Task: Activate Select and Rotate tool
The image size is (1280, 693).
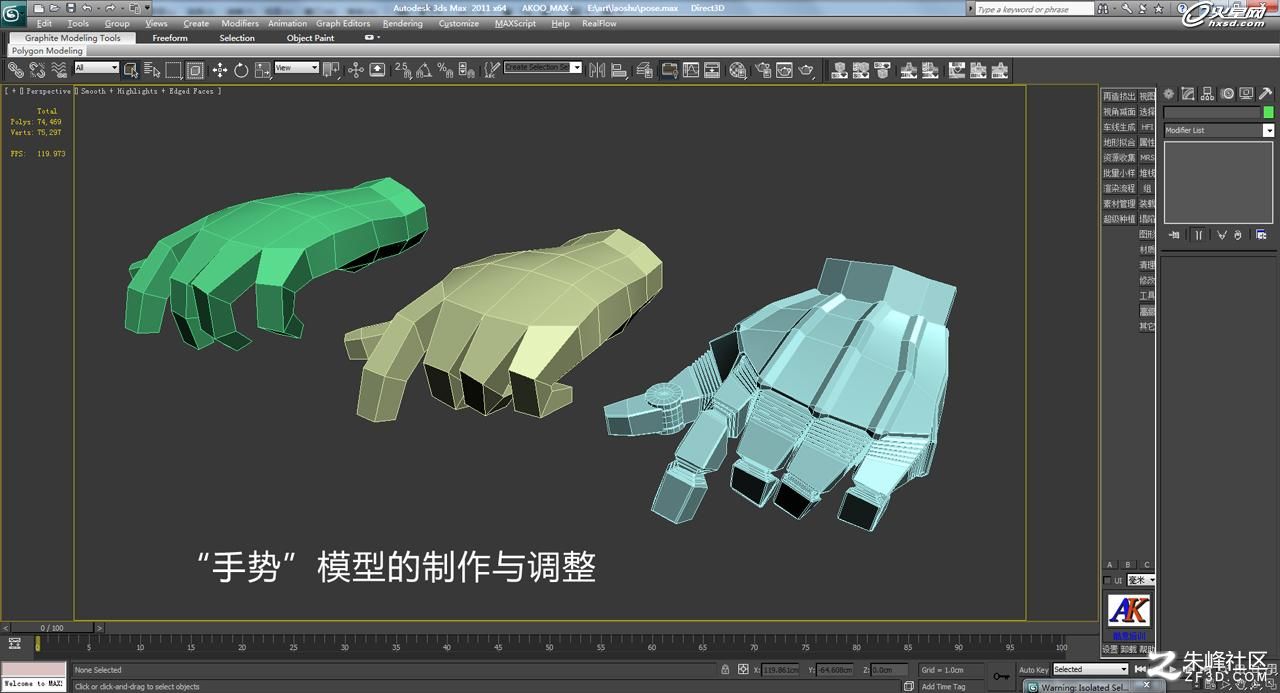Action: [x=241, y=69]
